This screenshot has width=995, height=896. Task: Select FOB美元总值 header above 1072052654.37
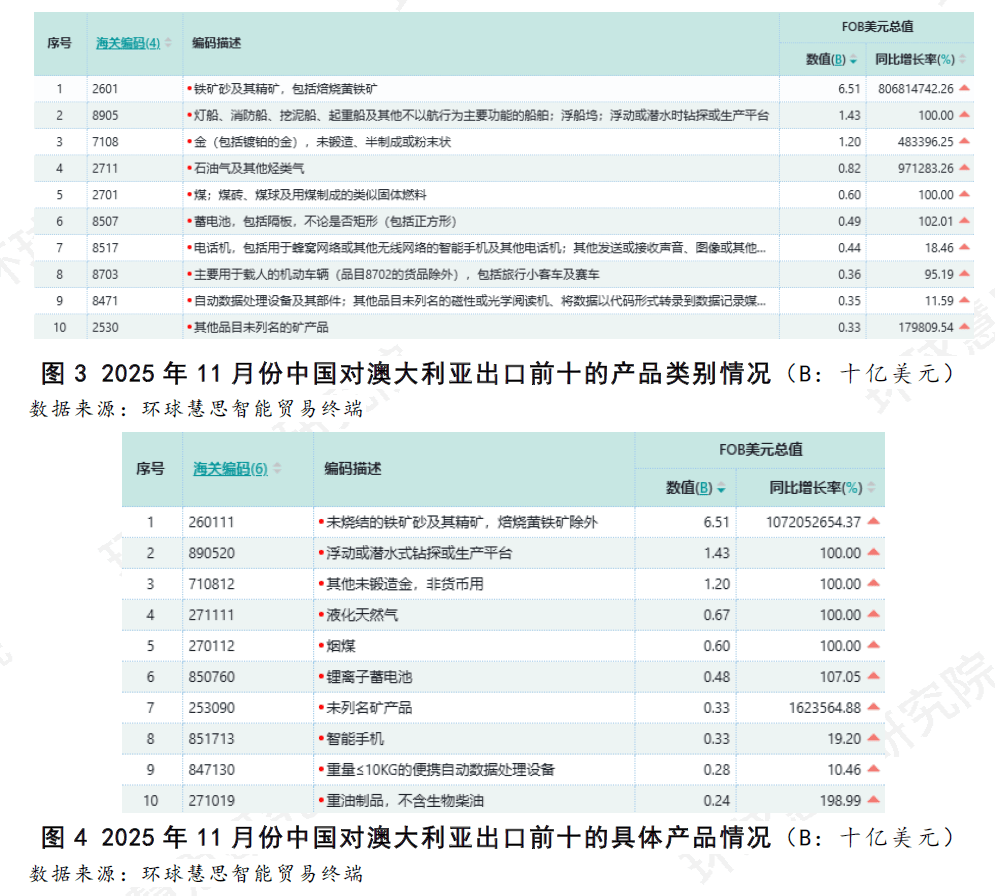[760, 450]
